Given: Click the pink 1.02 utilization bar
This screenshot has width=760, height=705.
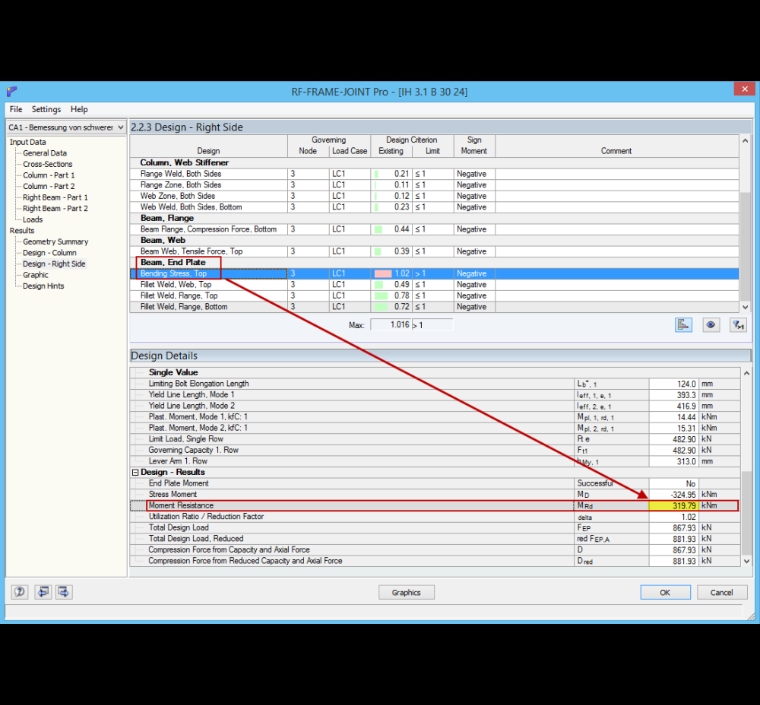Looking at the screenshot, I should click(382, 273).
